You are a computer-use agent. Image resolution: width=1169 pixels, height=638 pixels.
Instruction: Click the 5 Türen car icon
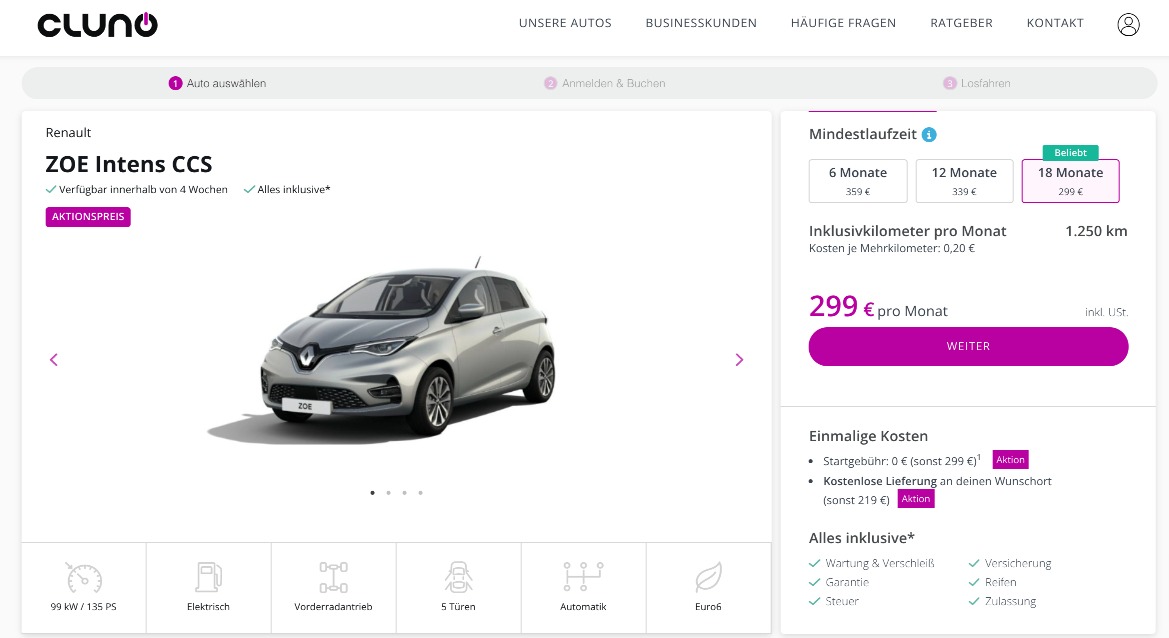(458, 577)
